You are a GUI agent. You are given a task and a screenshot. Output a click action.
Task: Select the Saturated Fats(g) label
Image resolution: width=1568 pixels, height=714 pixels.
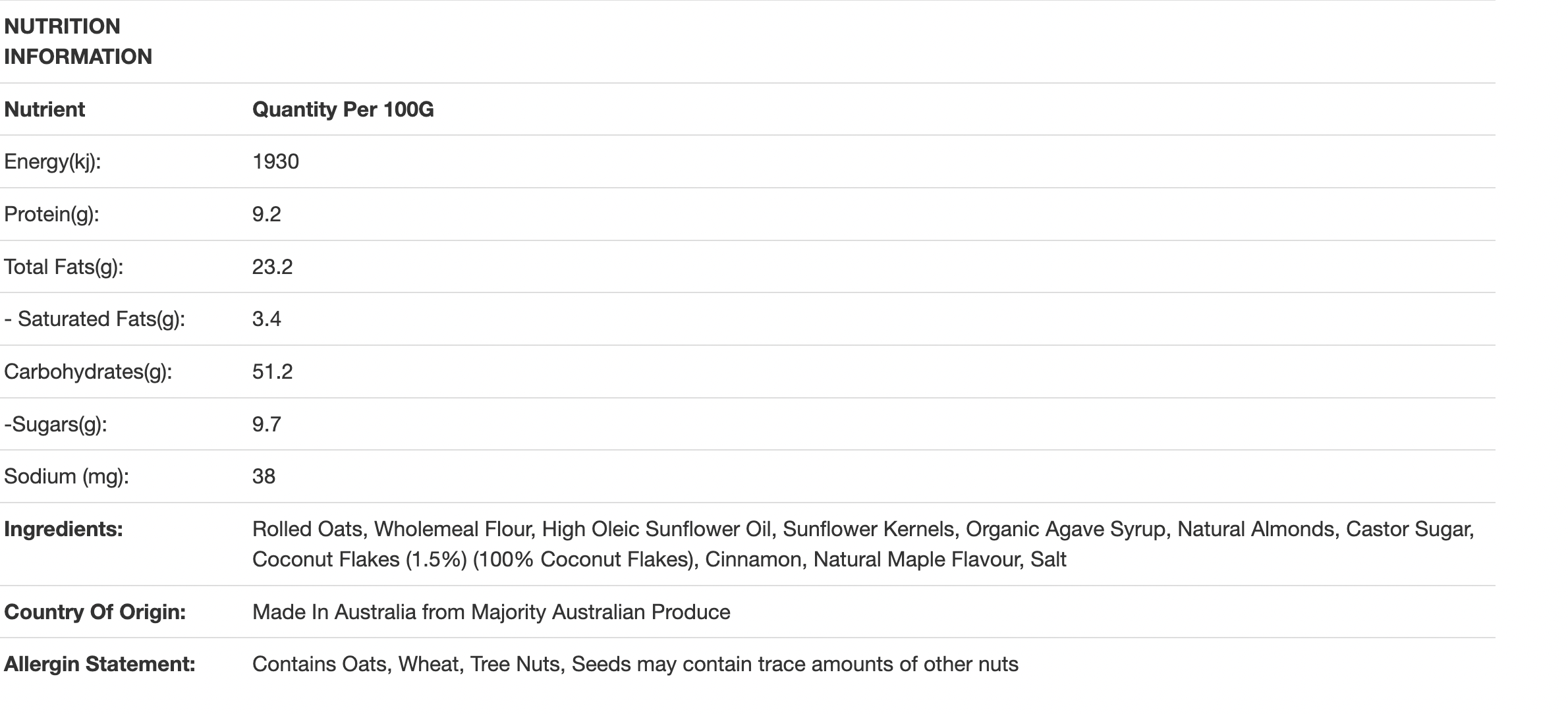[94, 319]
